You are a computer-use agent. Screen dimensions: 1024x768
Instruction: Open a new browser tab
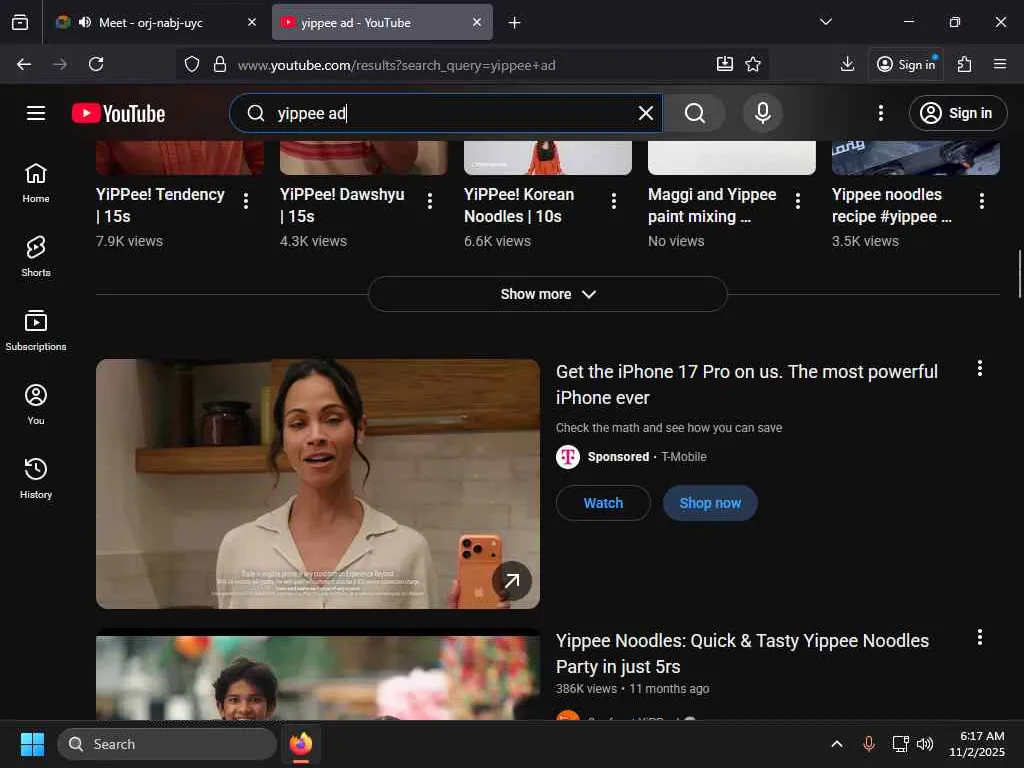pos(515,23)
